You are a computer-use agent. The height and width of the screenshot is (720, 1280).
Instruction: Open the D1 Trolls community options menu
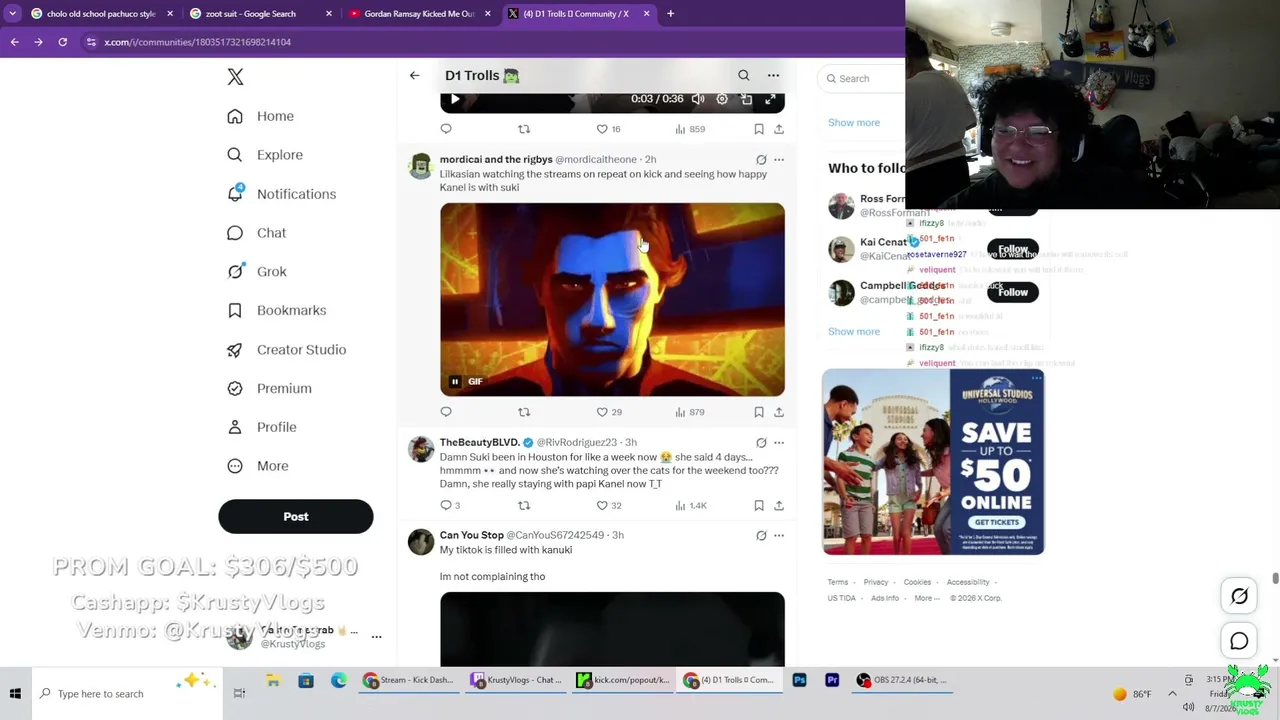pos(773,75)
